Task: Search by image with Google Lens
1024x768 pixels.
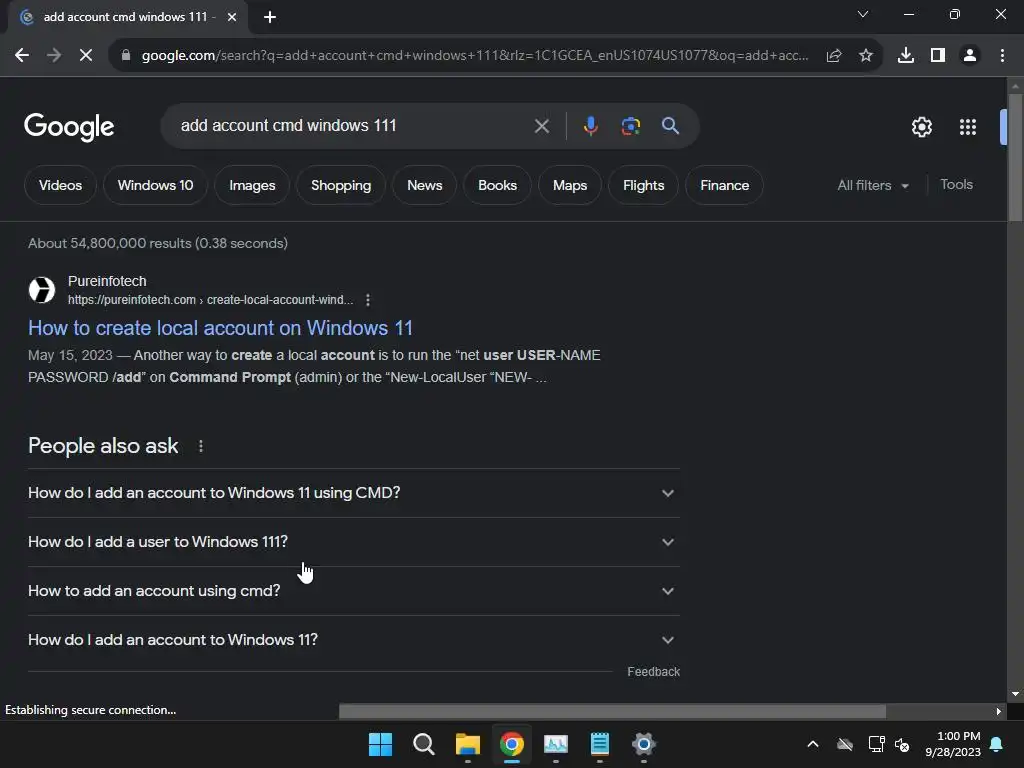Action: [631, 126]
